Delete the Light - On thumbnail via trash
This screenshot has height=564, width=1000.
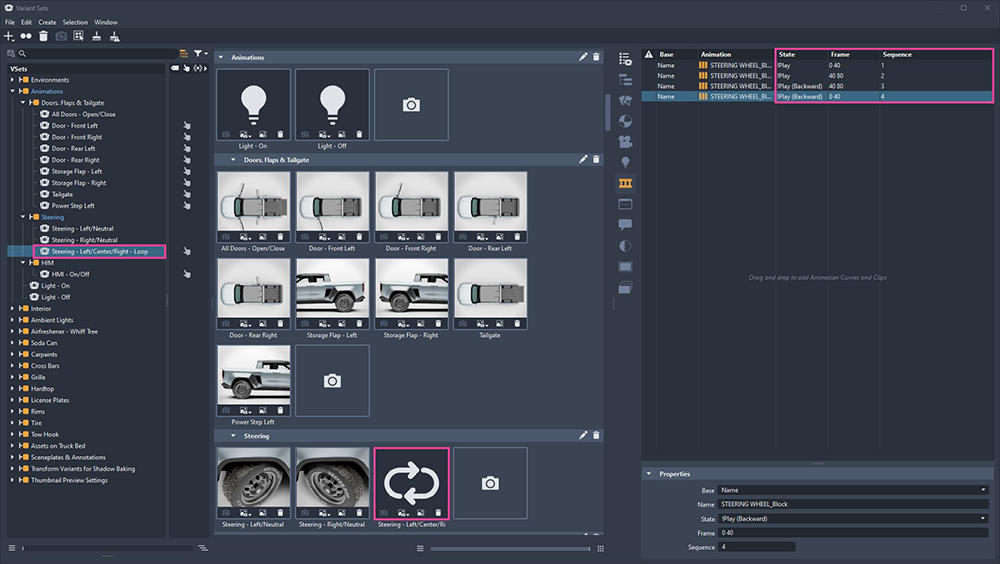click(280, 134)
